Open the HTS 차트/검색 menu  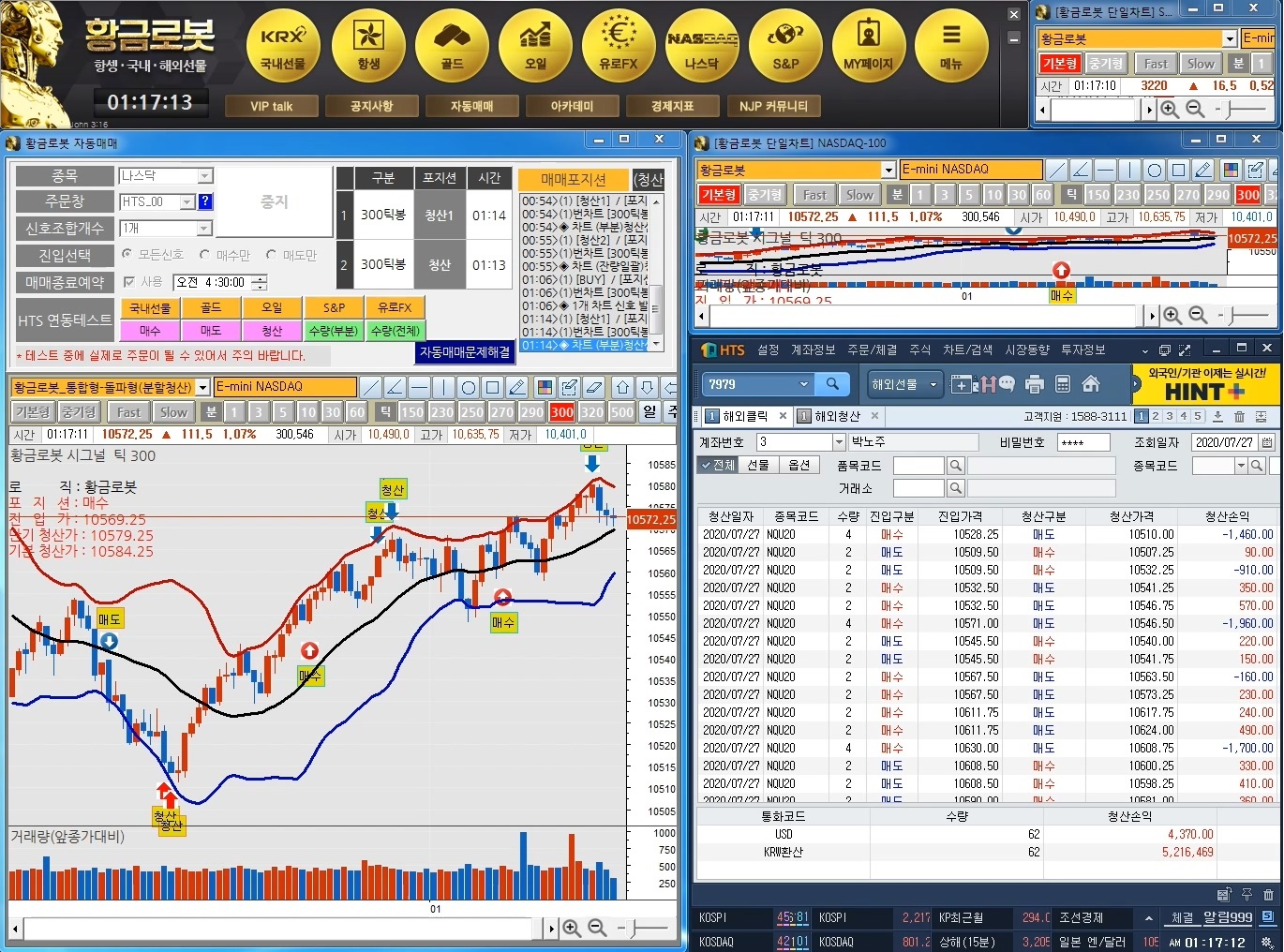[x=968, y=350]
